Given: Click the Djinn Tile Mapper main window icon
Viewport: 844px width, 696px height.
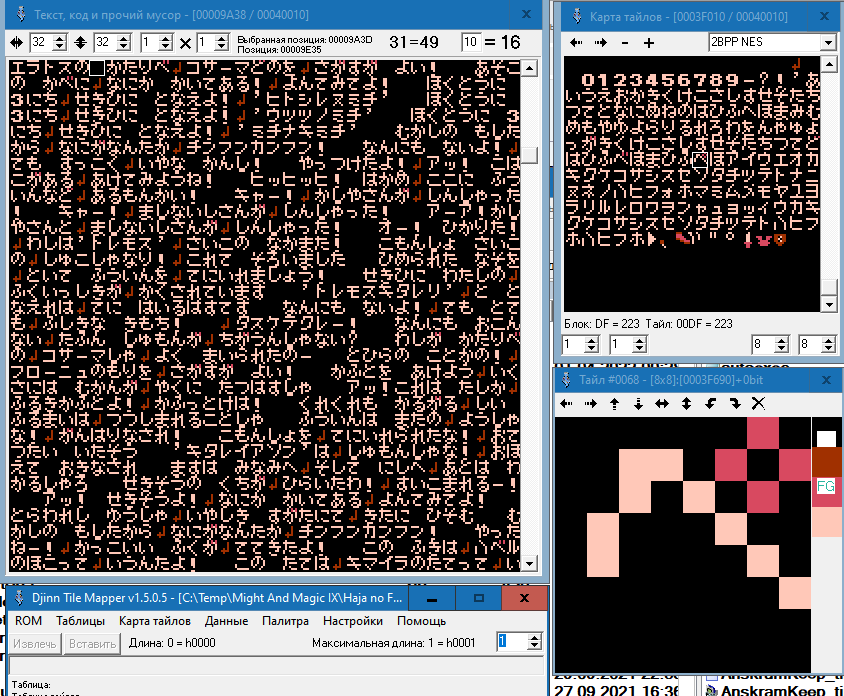Looking at the screenshot, I should [x=19, y=598].
